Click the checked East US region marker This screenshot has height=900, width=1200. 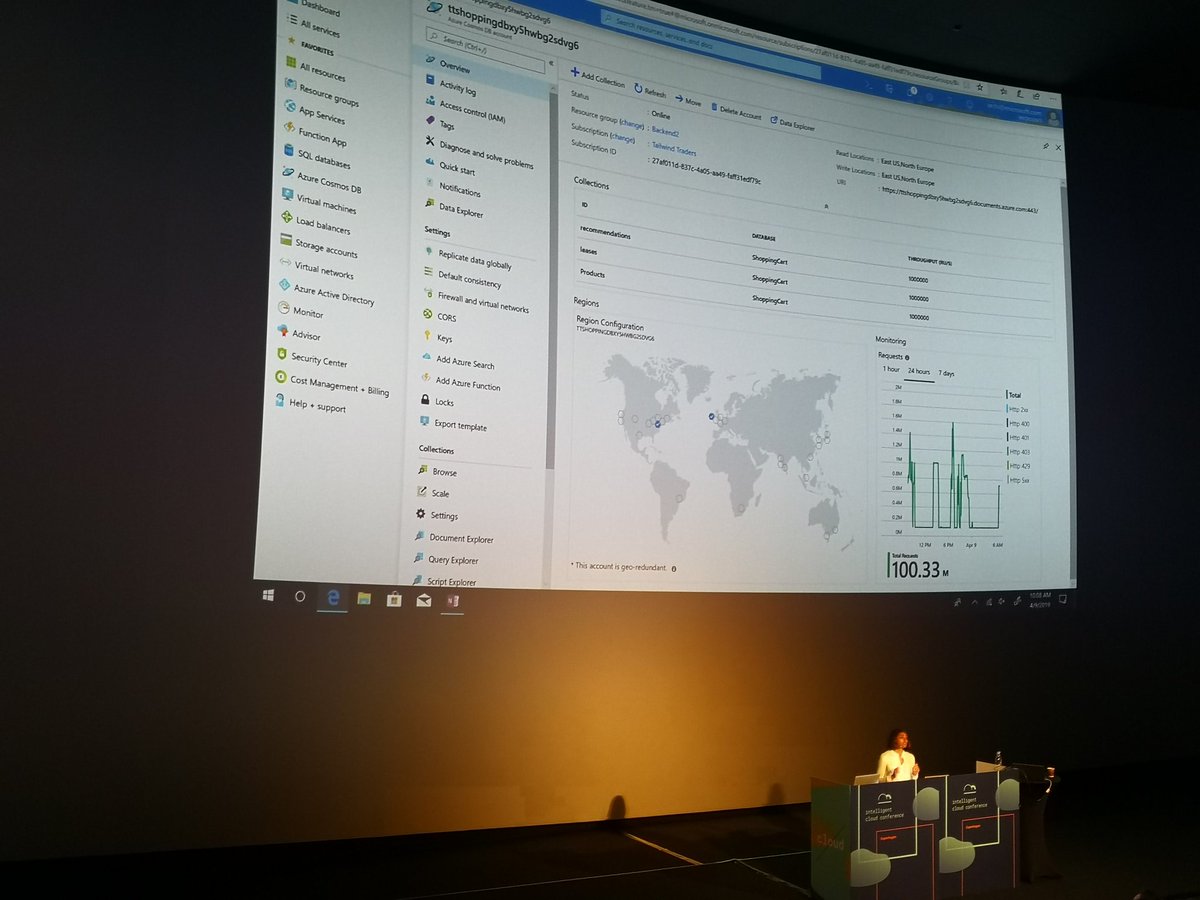click(658, 423)
